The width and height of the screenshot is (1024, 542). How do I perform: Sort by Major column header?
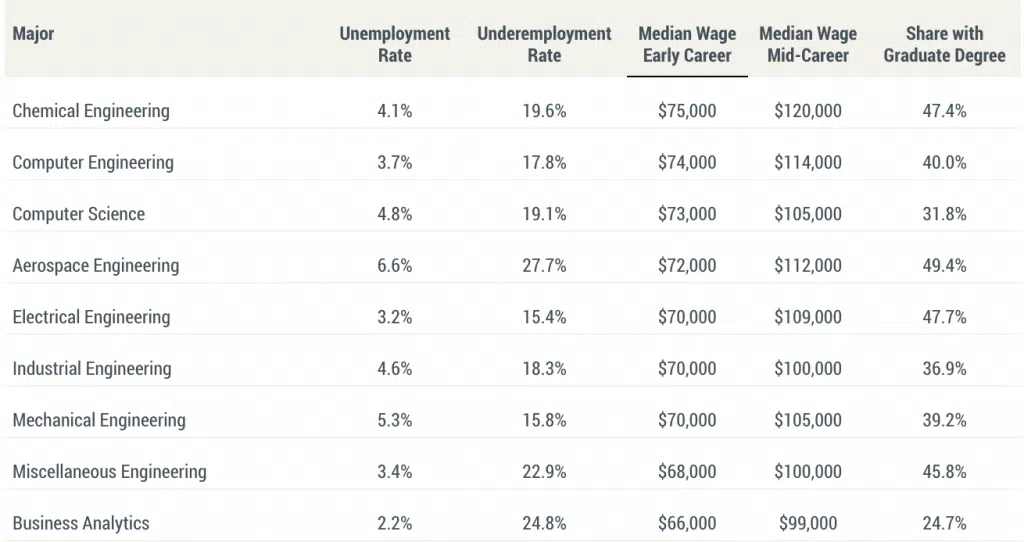coord(33,34)
